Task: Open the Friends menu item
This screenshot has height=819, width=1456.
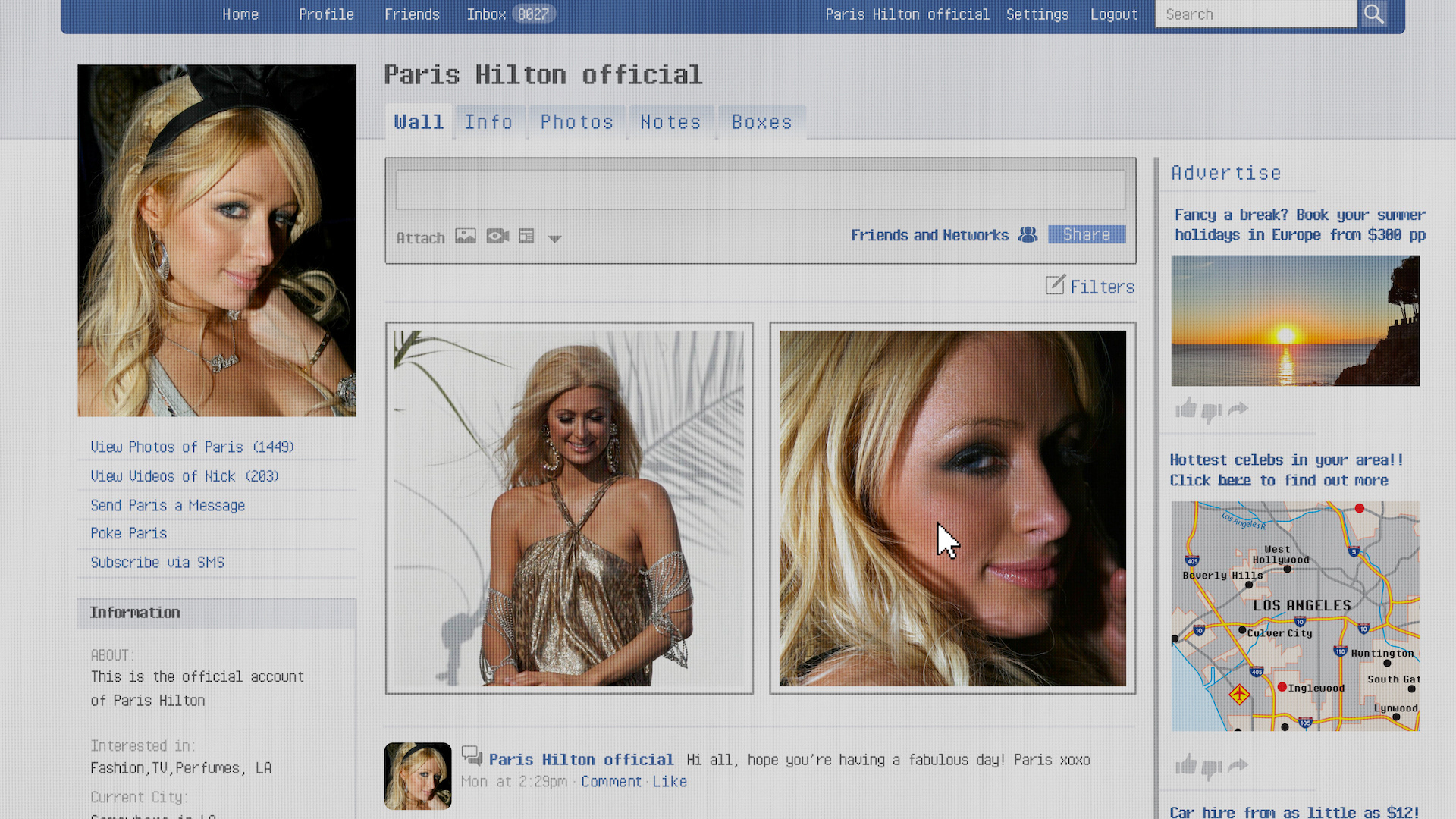Action: coord(412,14)
